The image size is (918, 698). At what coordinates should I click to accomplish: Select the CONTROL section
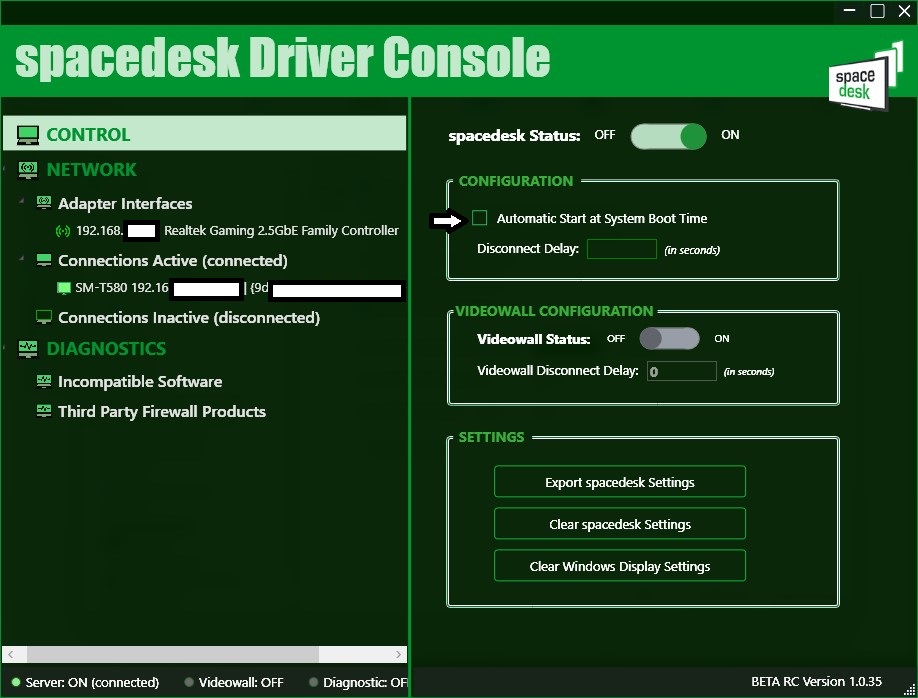point(204,134)
